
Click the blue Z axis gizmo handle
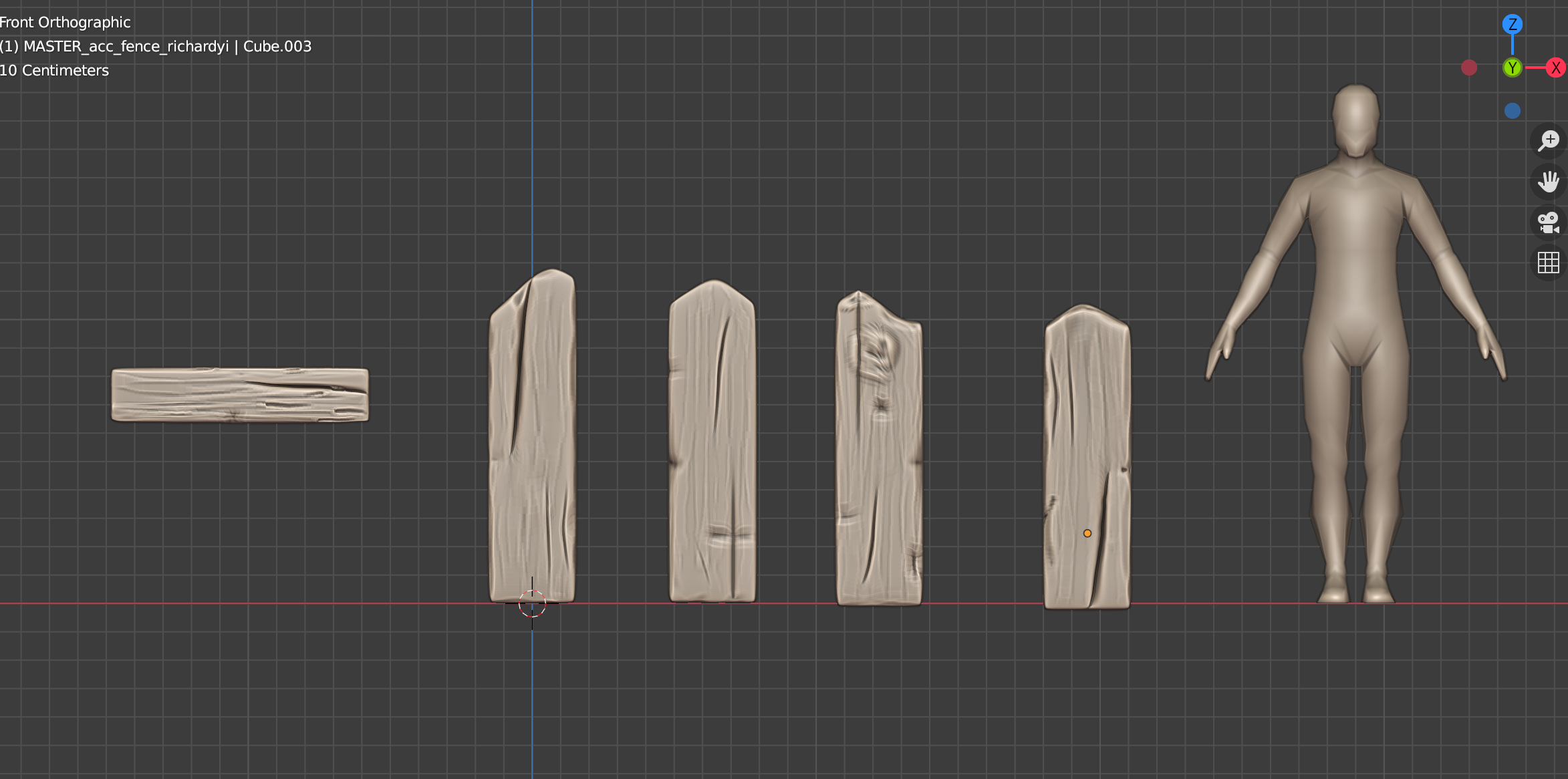coord(1512,25)
